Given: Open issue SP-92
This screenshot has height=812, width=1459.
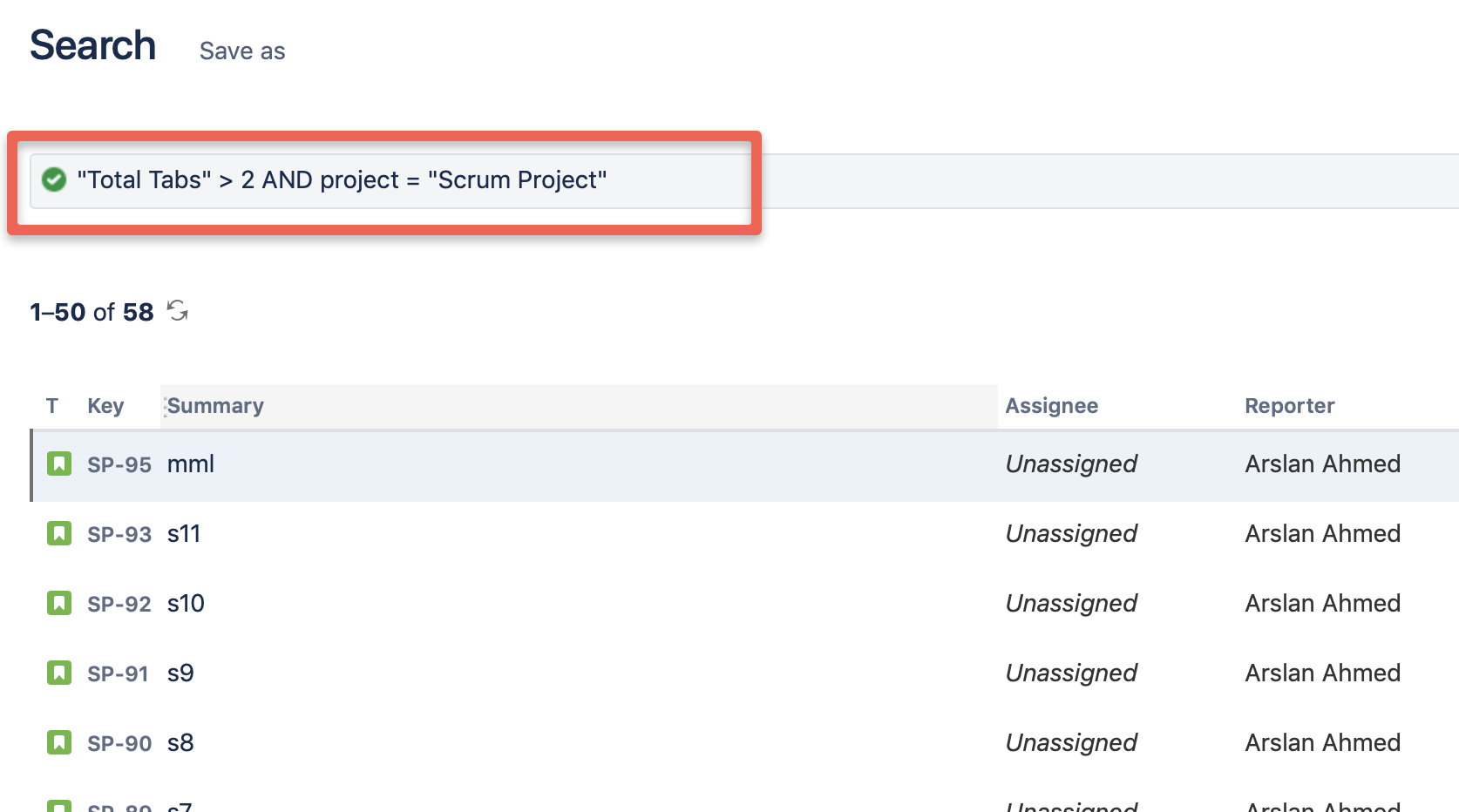Looking at the screenshot, I should (119, 603).
